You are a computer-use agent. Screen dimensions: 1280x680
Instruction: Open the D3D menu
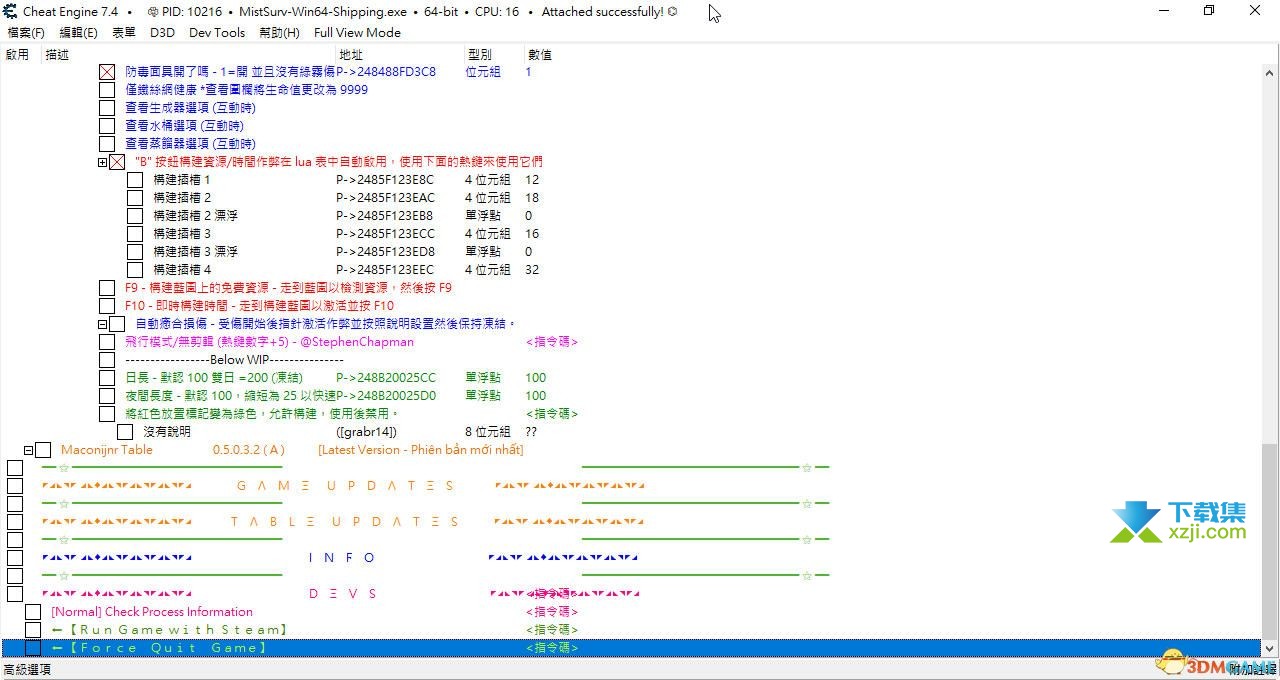coord(161,32)
